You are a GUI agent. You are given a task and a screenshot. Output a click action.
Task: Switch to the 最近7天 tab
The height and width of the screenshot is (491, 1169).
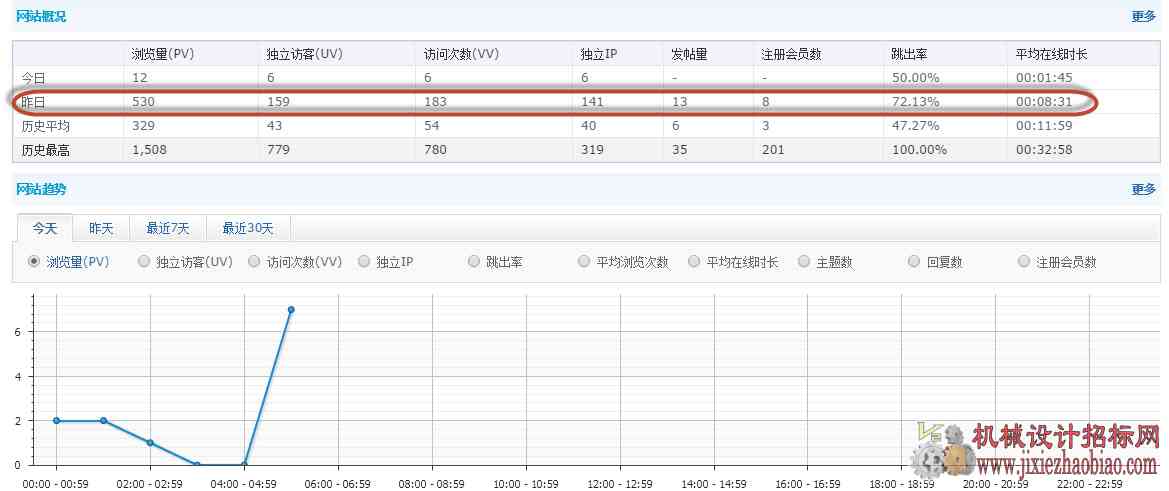[x=167, y=228]
